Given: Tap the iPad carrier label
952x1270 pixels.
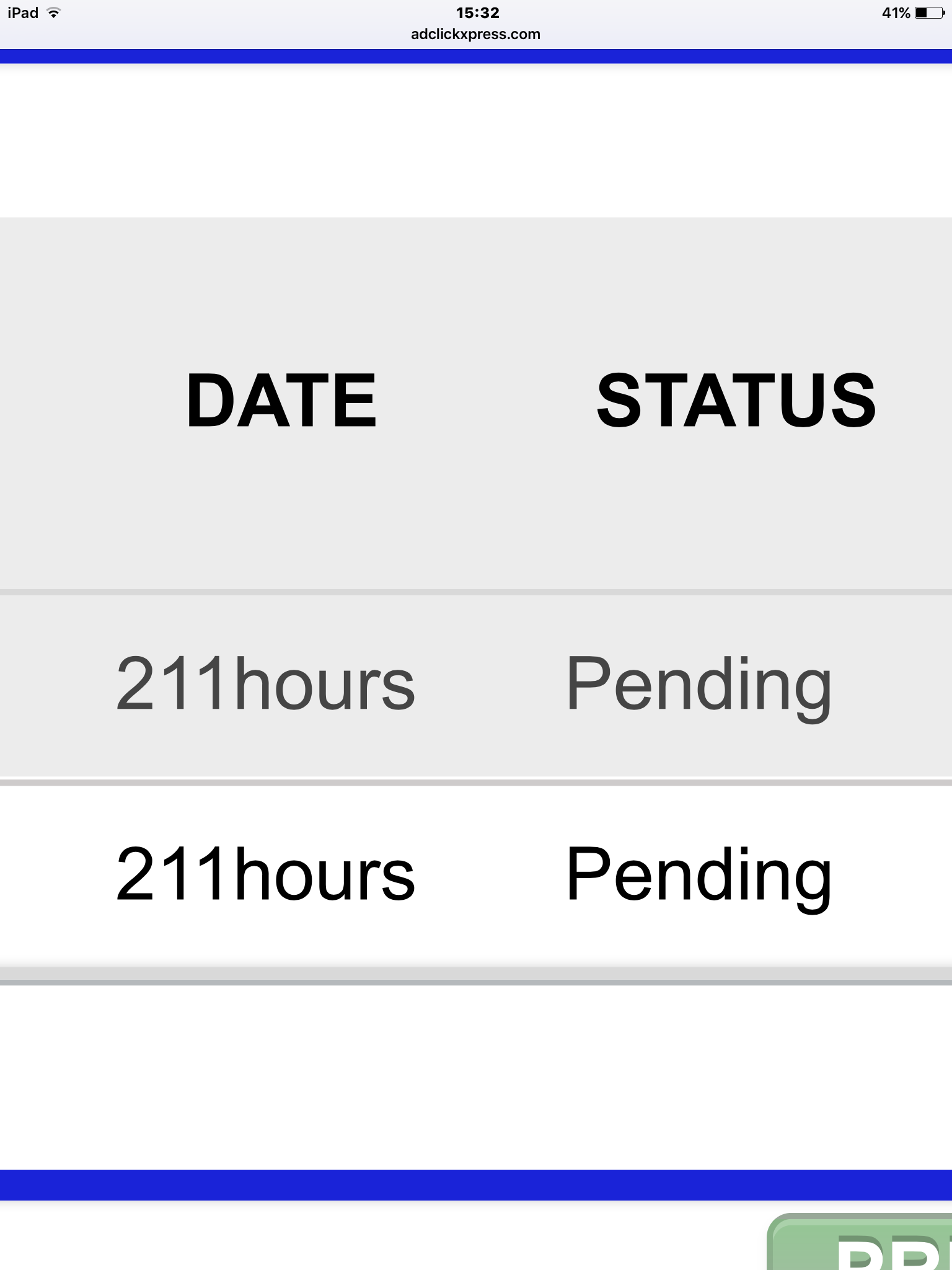Looking at the screenshot, I should pos(23,13).
